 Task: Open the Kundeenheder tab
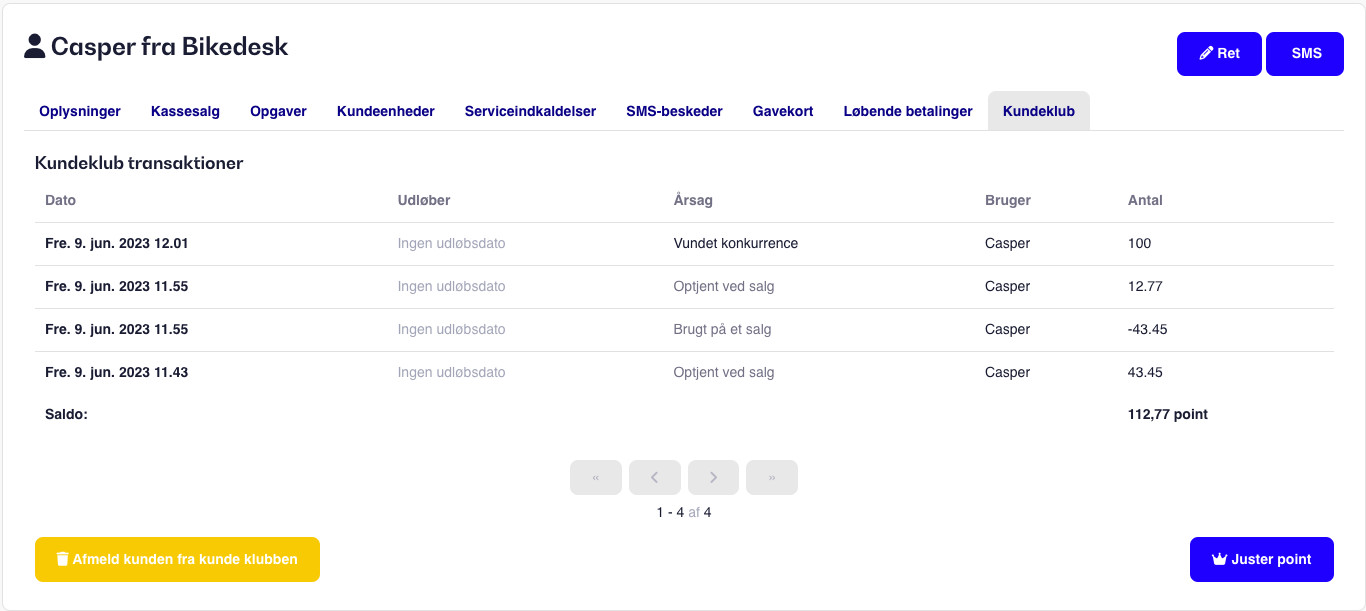(386, 111)
